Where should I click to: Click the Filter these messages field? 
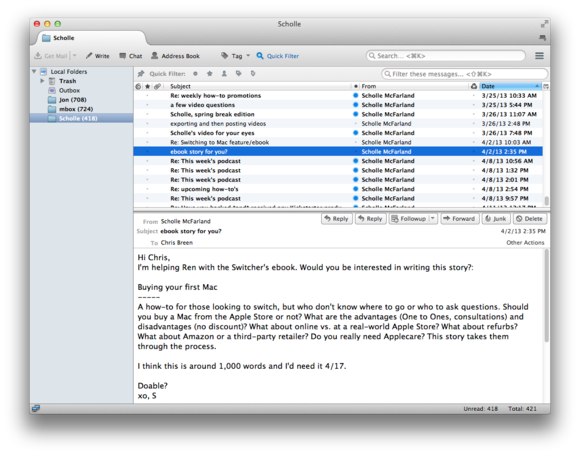click(x=465, y=74)
